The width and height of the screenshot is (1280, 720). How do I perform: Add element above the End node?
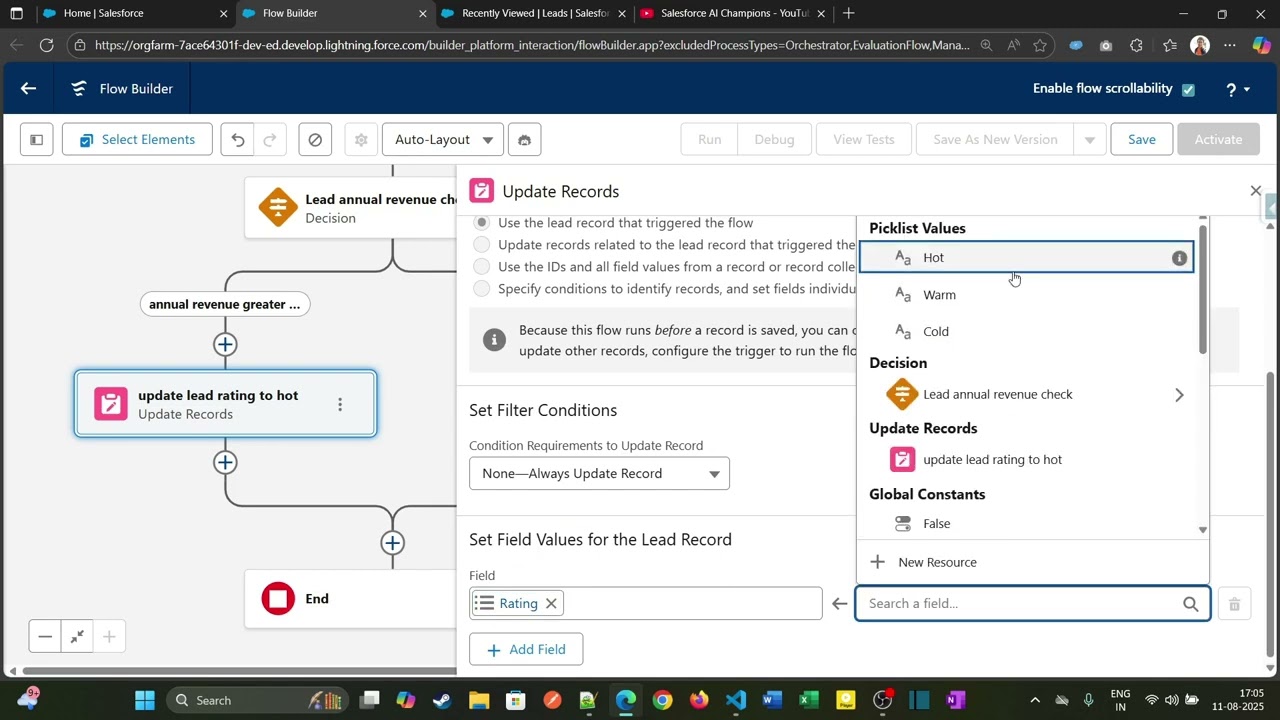click(392, 543)
